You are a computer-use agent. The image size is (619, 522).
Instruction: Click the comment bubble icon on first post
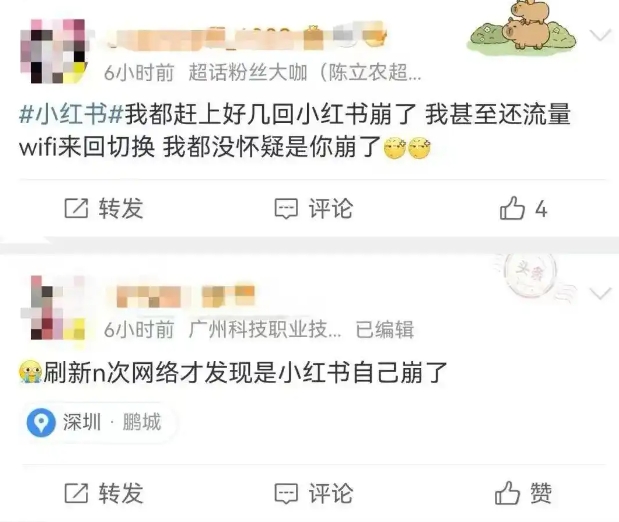point(286,208)
